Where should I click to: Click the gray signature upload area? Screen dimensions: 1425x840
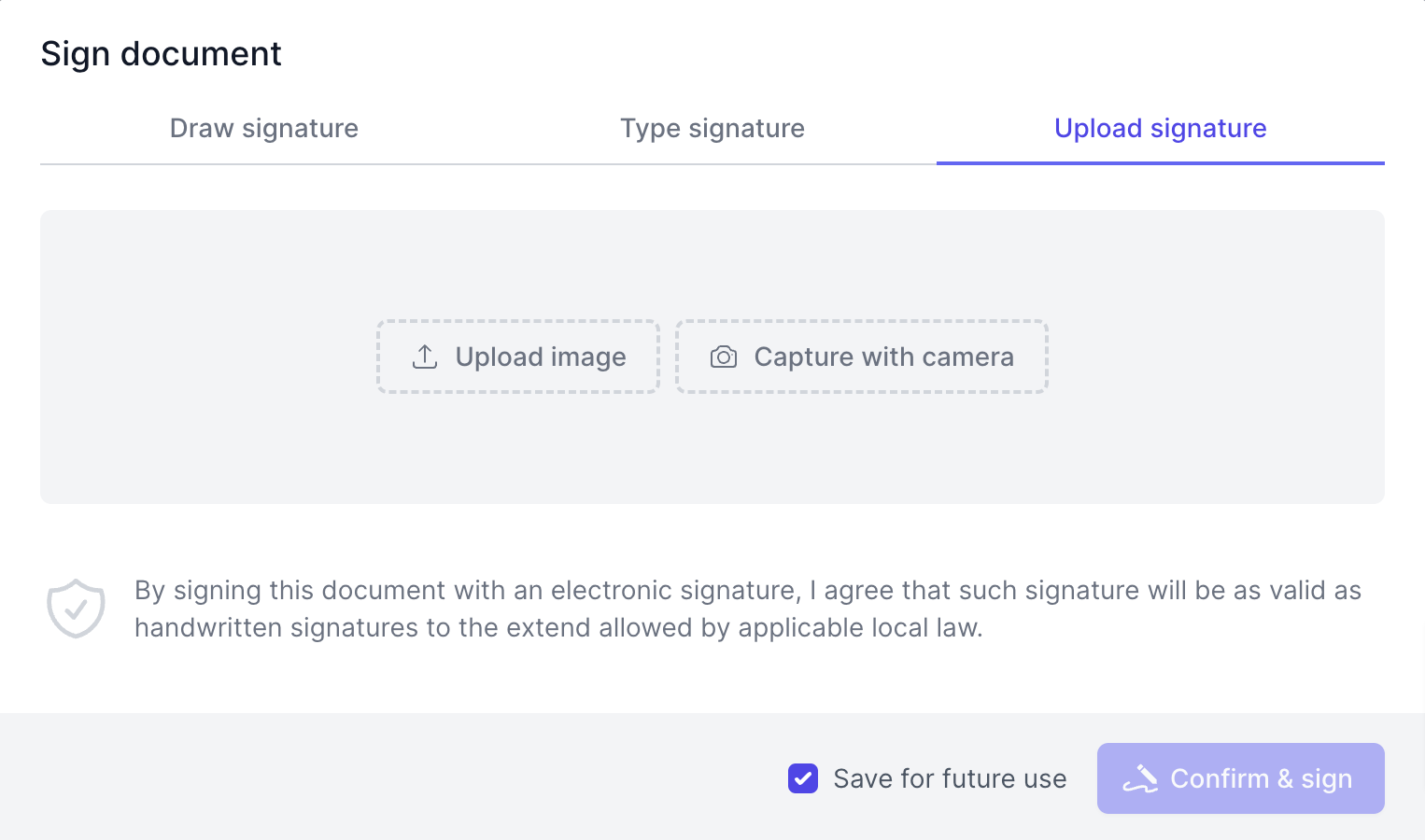tap(233, 448)
